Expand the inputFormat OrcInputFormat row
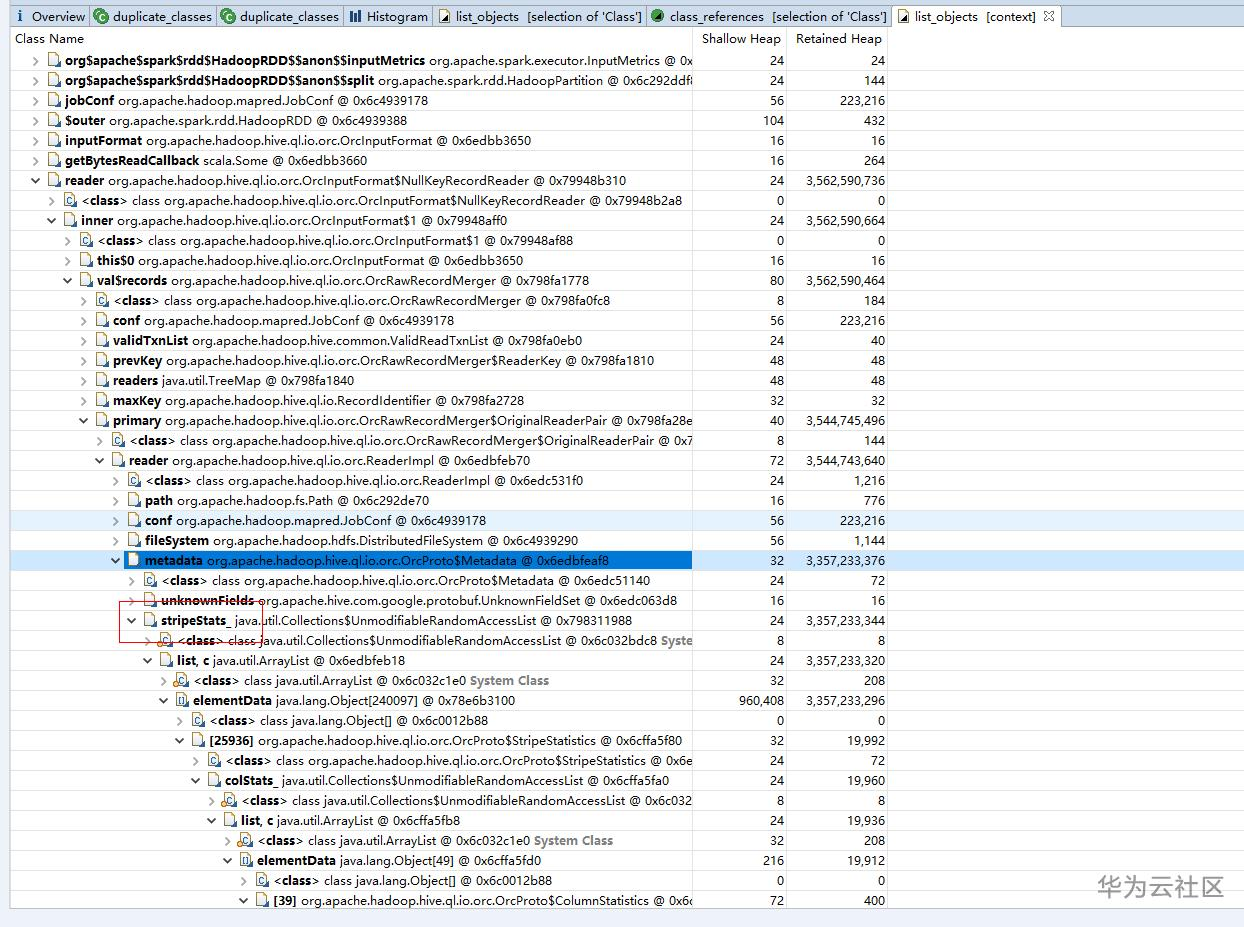Image resolution: width=1244 pixels, height=927 pixels. [x=36, y=140]
